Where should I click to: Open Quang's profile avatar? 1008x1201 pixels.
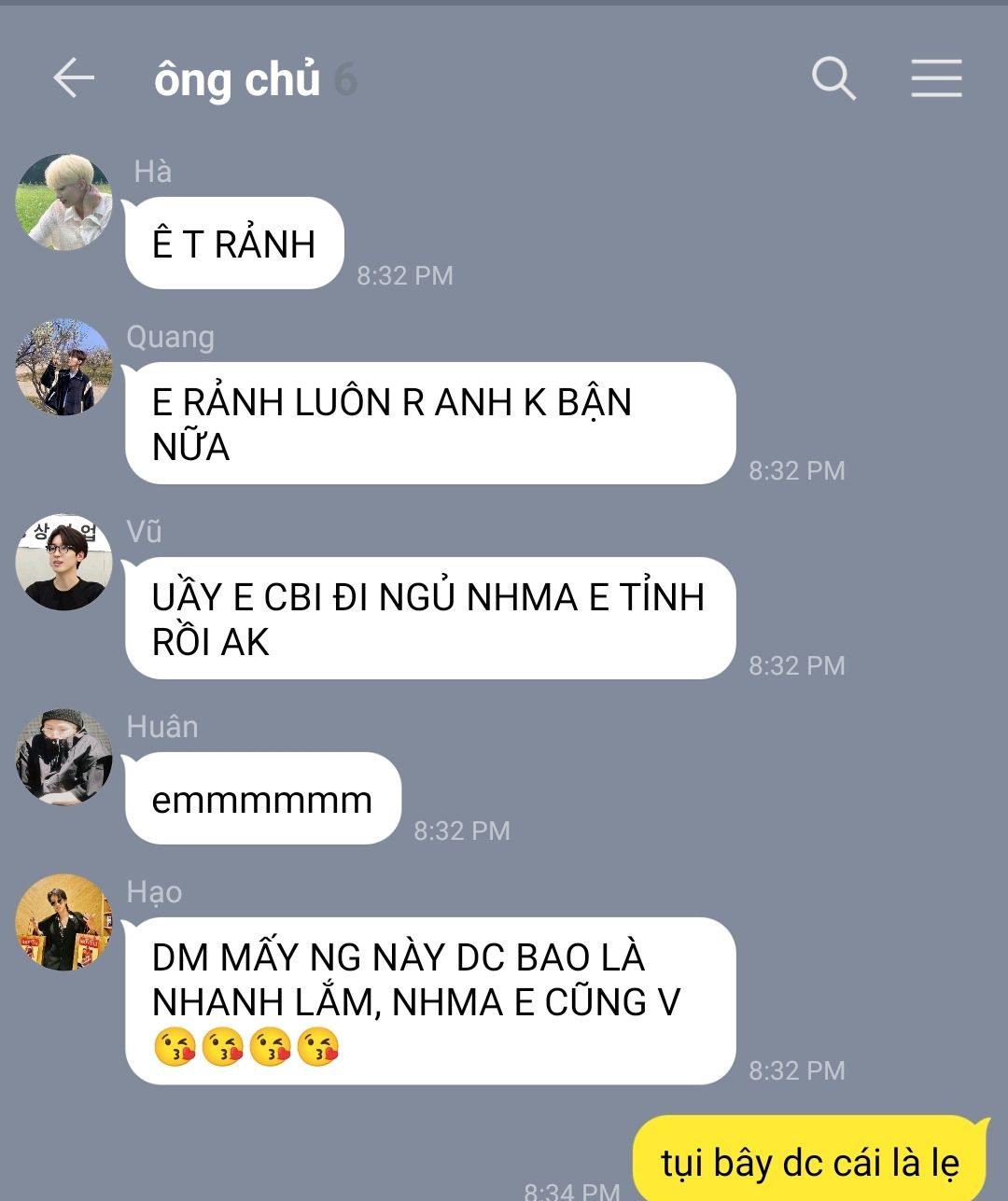pyautogui.click(x=64, y=368)
